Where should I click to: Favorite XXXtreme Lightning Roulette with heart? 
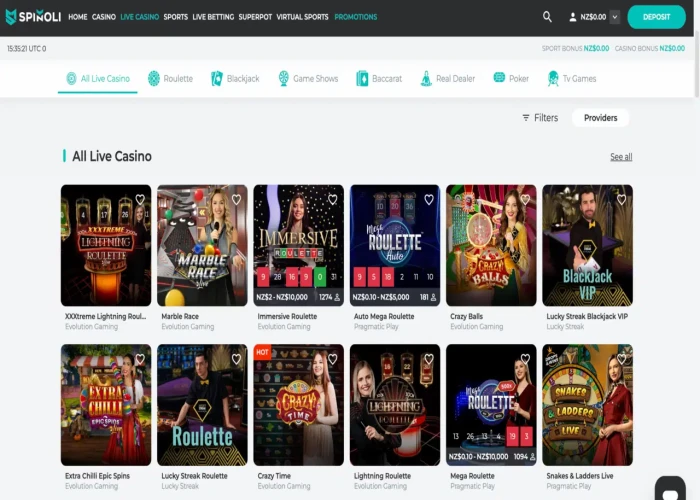click(140, 199)
